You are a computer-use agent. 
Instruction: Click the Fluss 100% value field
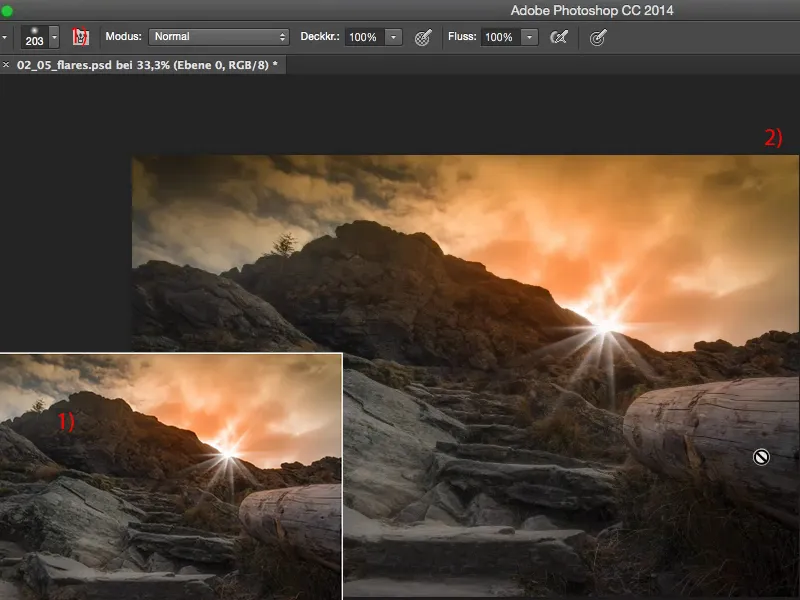coord(499,37)
